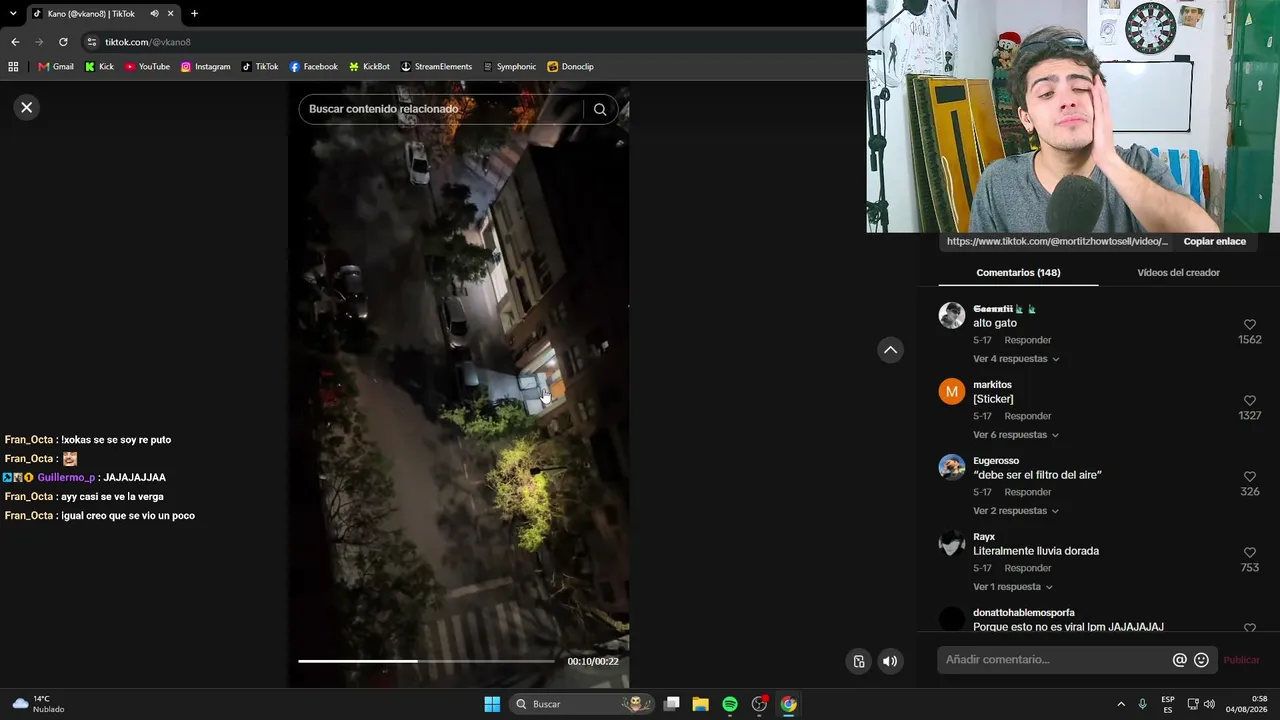This screenshot has width=1280, height=720.
Task: Open the Kick bookmark
Action: pyautogui.click(x=99, y=67)
